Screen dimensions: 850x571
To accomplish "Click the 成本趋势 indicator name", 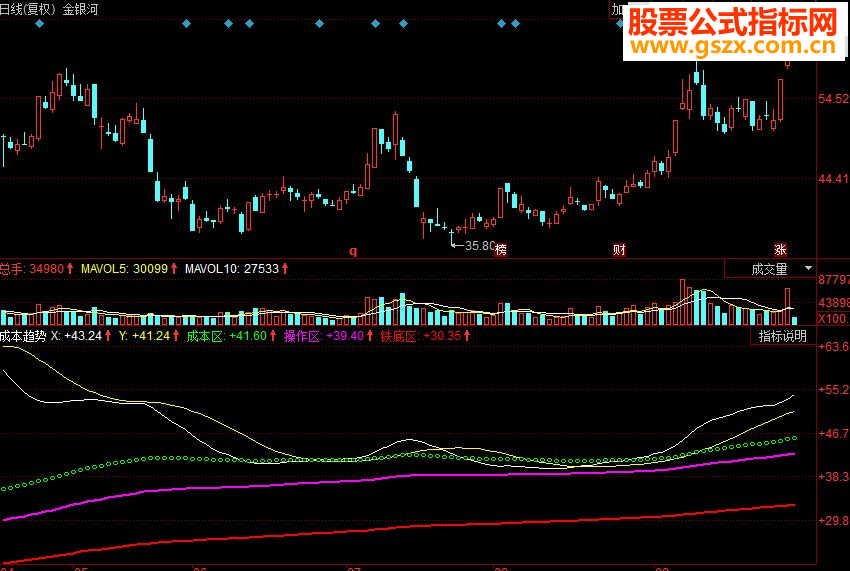I will click(23, 336).
